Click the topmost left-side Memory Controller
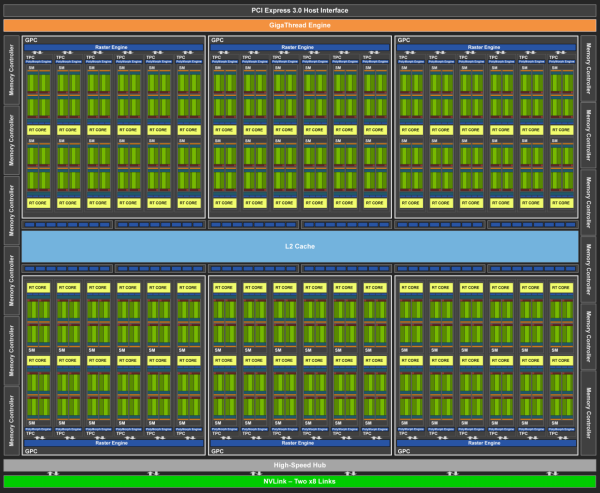The image size is (600, 493). pyautogui.click(x=11, y=70)
